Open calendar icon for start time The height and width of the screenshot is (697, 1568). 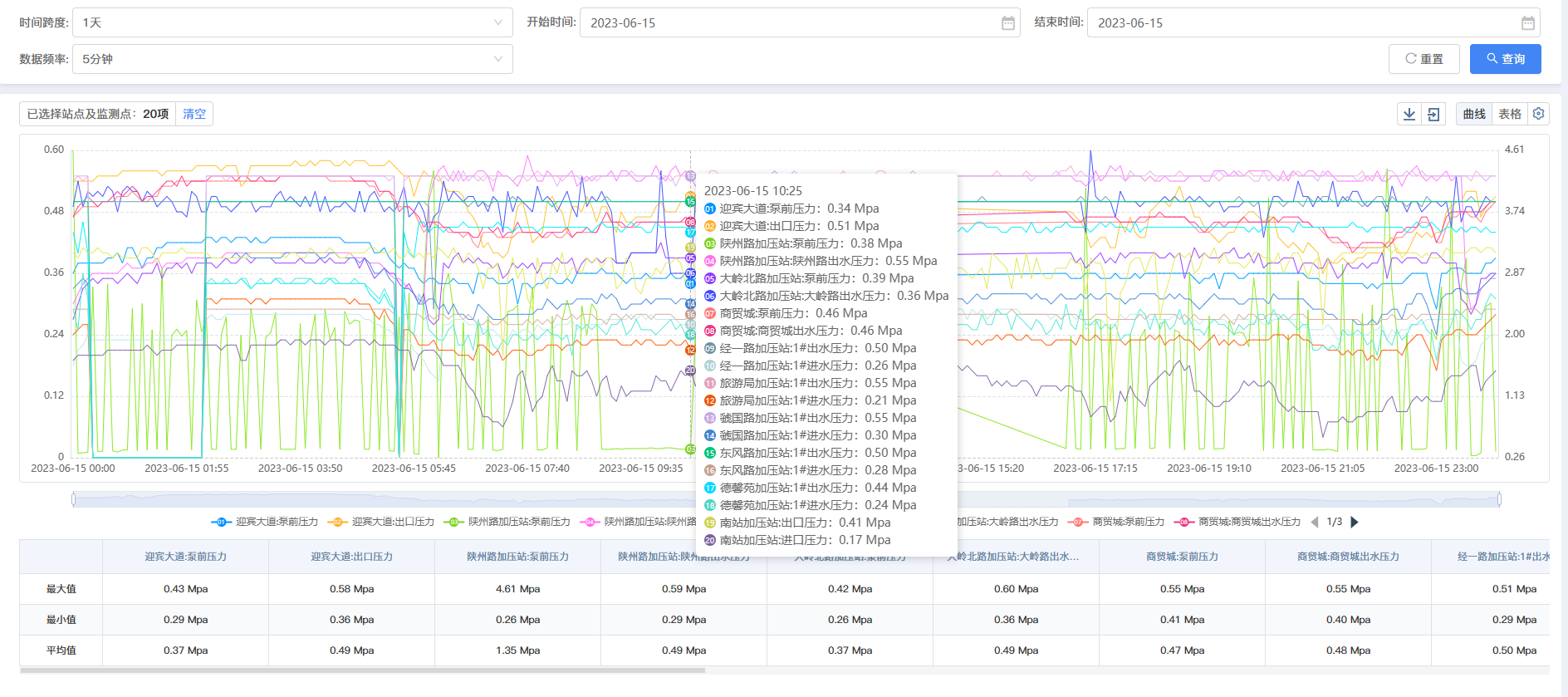(x=1007, y=23)
